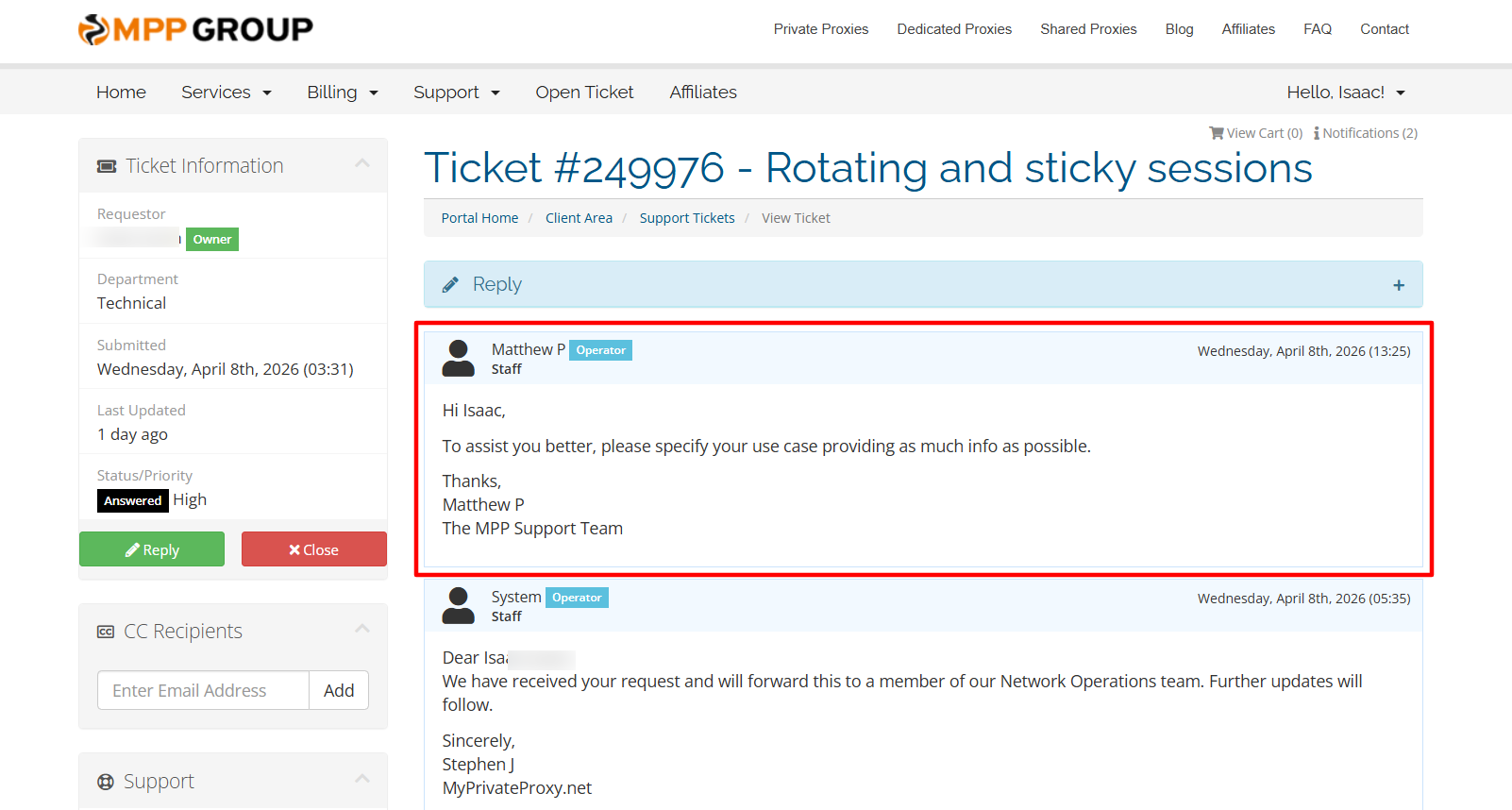Open the Blog link
Image resolution: width=1512 pixels, height=810 pixels.
pos(1179,29)
